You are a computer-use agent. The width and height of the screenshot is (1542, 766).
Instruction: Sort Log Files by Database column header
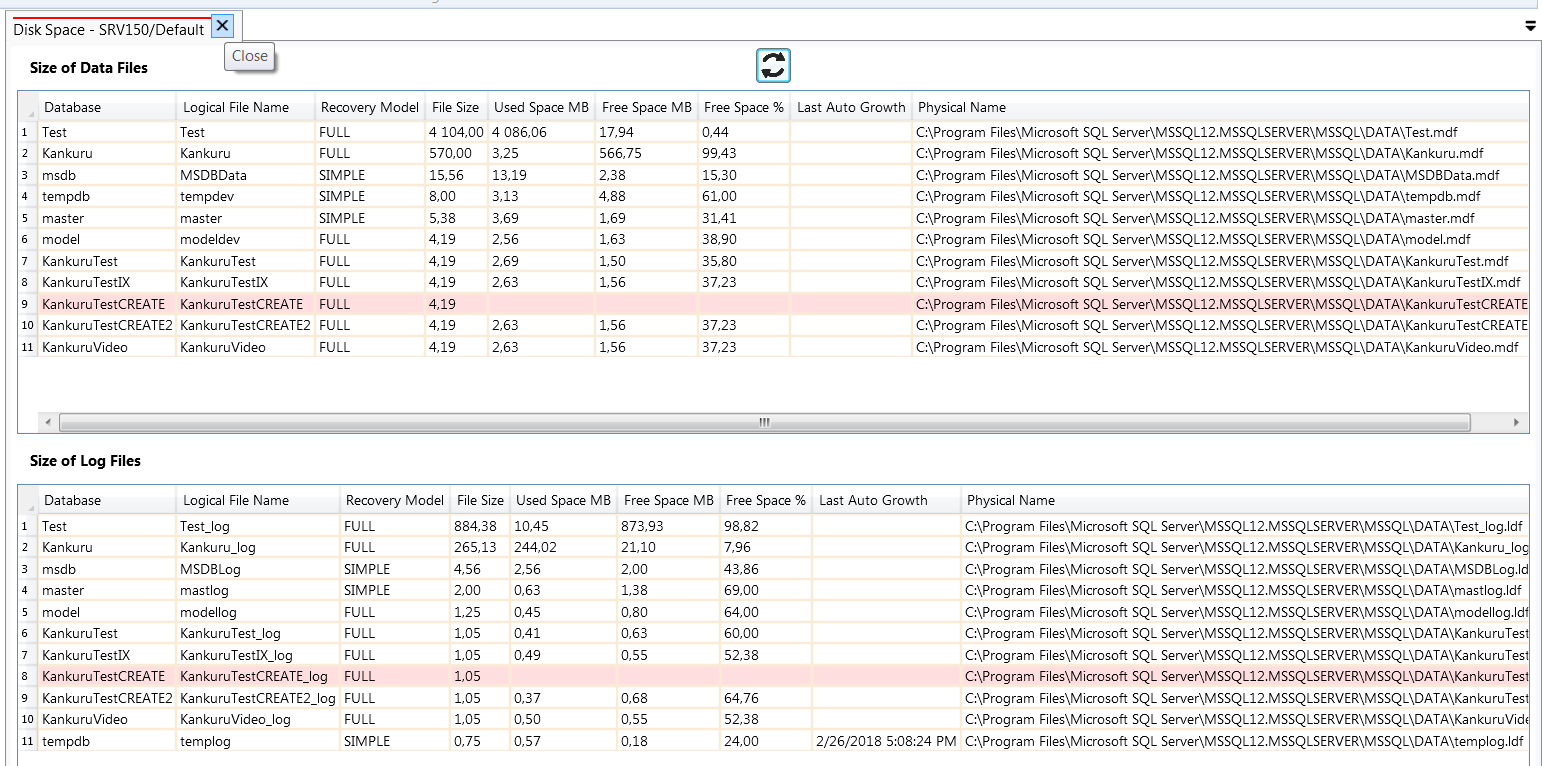(107, 500)
